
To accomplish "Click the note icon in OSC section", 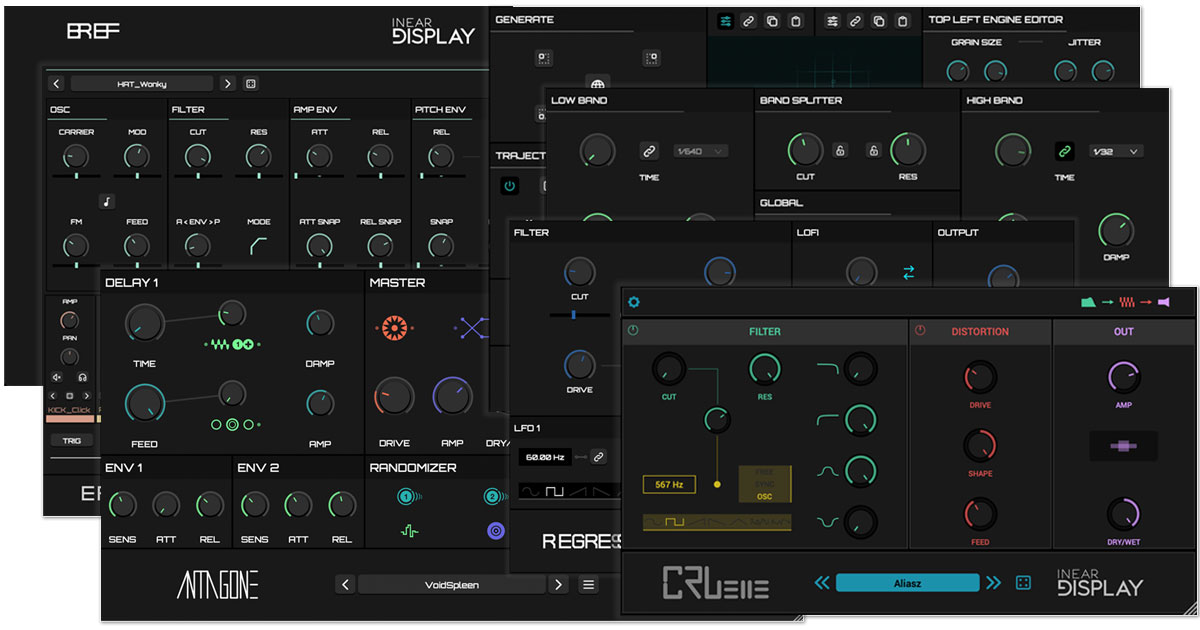I will tap(107, 202).
